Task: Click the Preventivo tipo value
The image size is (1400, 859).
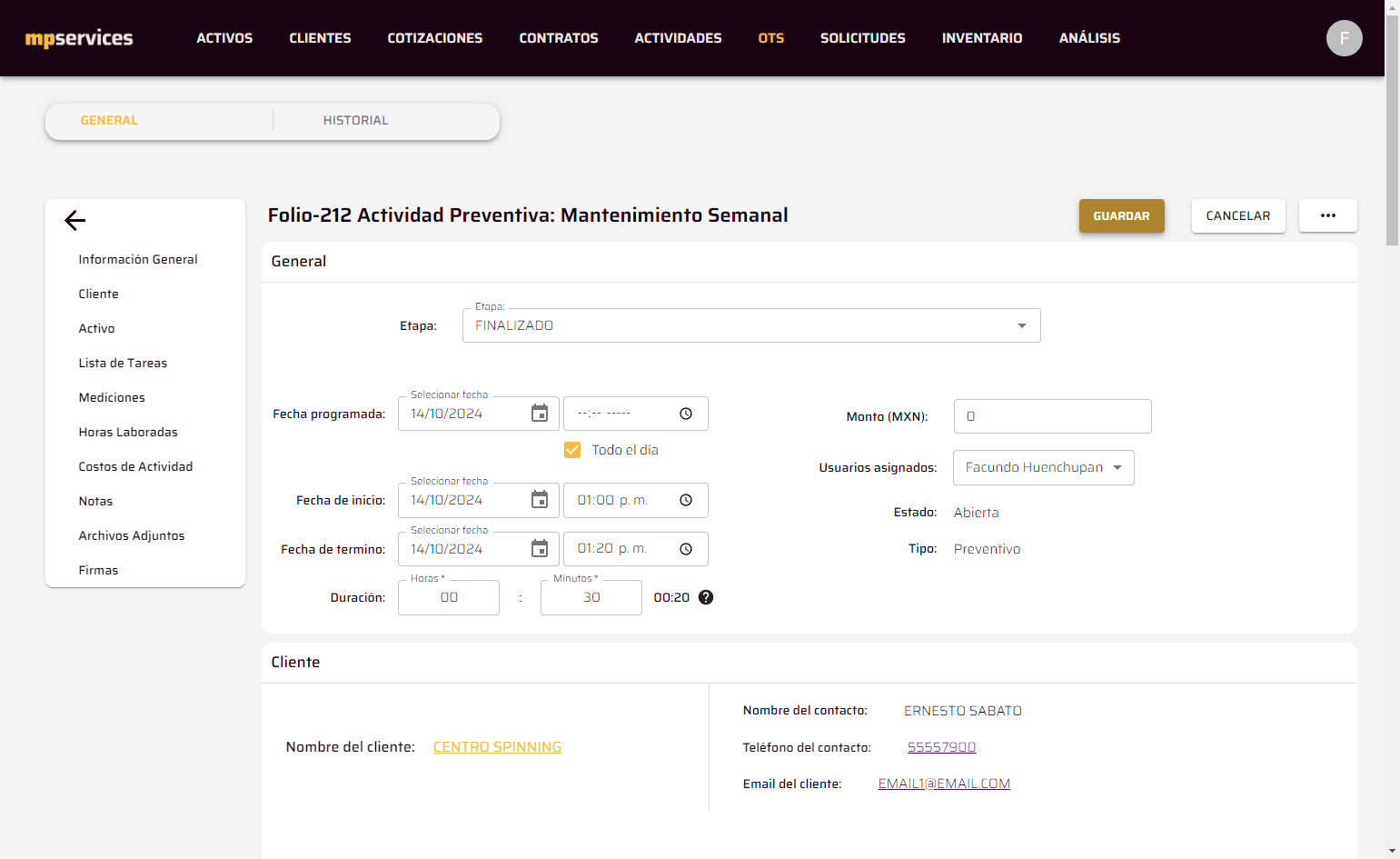Action: tap(987, 549)
